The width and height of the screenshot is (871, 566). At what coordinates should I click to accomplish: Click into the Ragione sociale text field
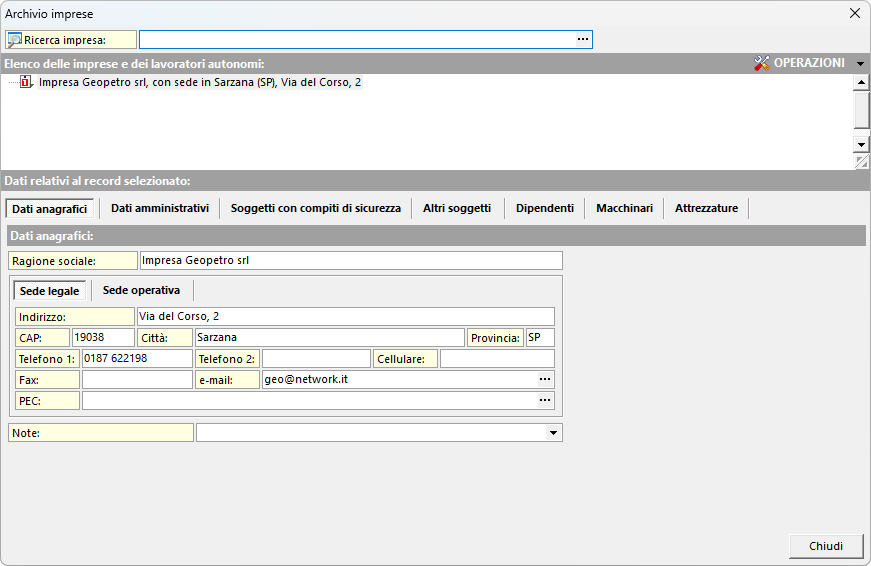point(350,260)
